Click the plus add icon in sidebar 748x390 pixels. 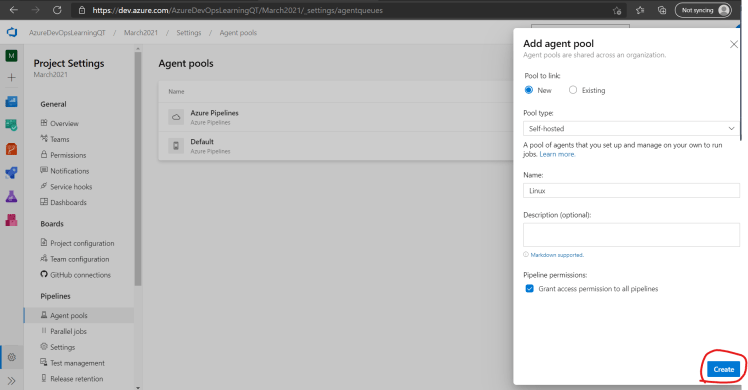tap(11, 77)
